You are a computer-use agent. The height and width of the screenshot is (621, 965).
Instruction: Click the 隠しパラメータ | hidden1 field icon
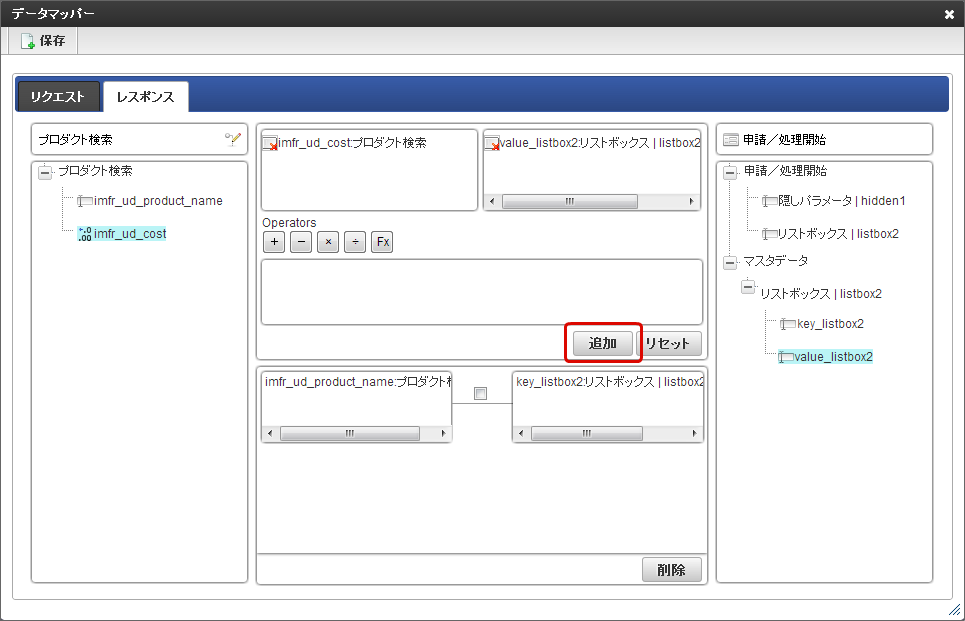(769, 201)
